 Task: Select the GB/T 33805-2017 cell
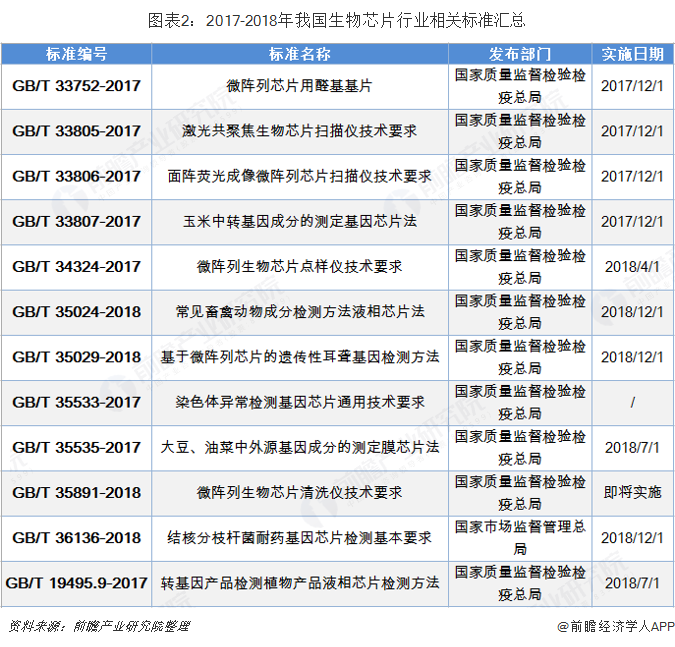(76, 131)
